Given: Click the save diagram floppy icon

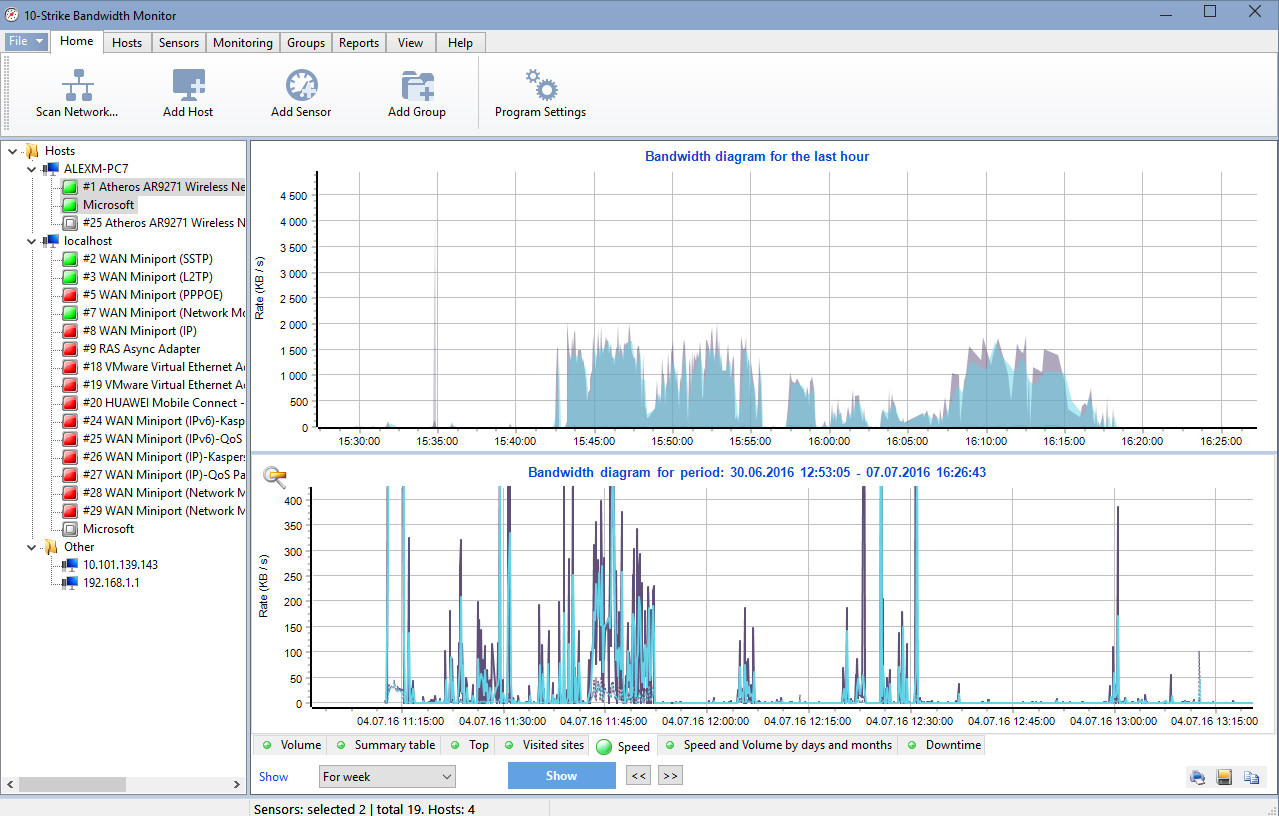Looking at the screenshot, I should click(1224, 777).
